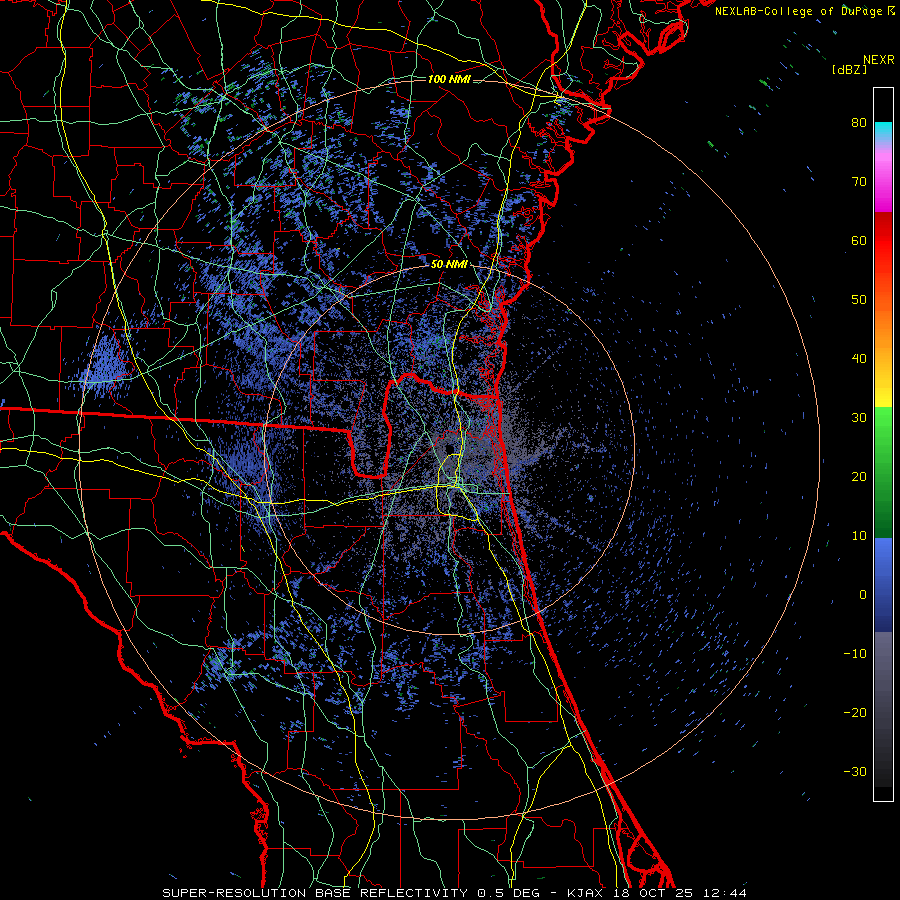Click the SUPER-RESOLUTION BASE REFLECTIVITY caption text
900x900 pixels.
point(315,893)
